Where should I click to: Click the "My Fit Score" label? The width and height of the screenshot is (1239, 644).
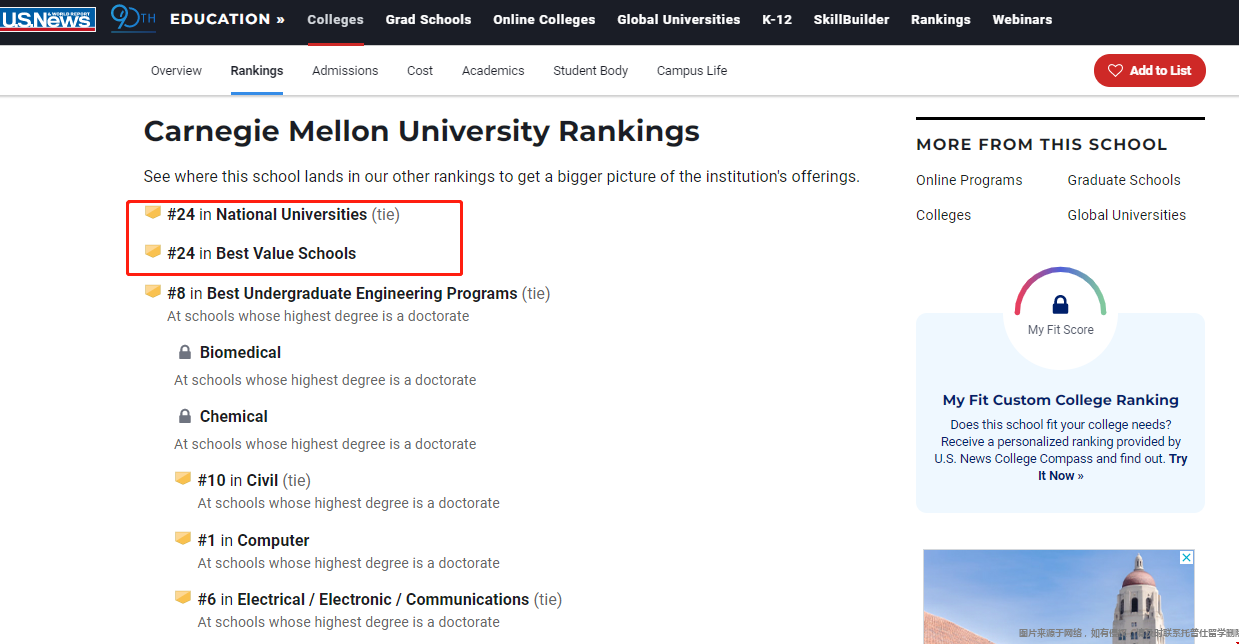(1061, 330)
